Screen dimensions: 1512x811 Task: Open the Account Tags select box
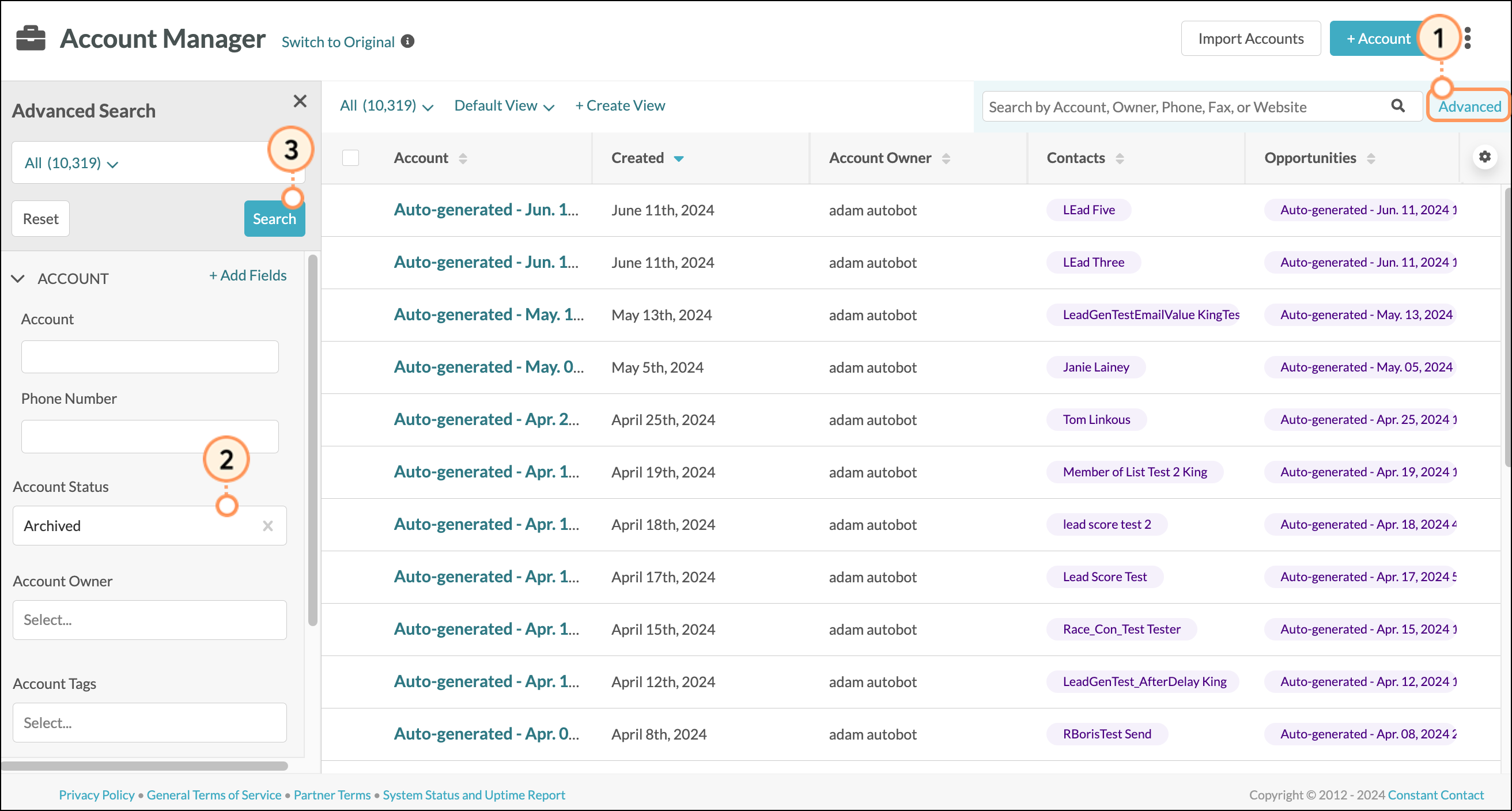pos(150,722)
